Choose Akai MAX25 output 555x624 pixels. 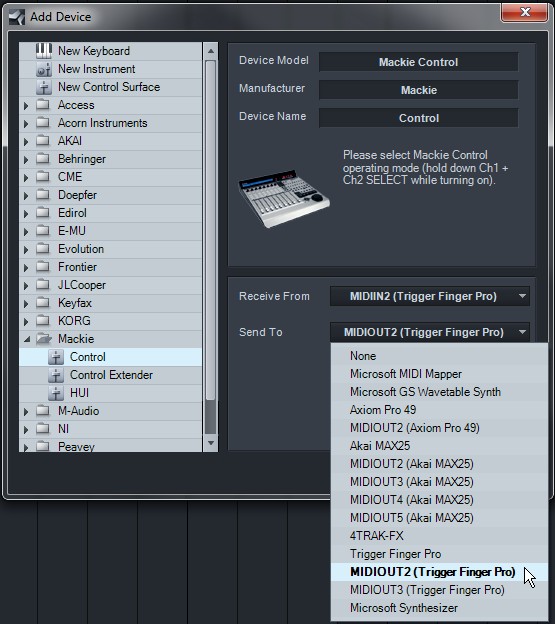click(439, 446)
